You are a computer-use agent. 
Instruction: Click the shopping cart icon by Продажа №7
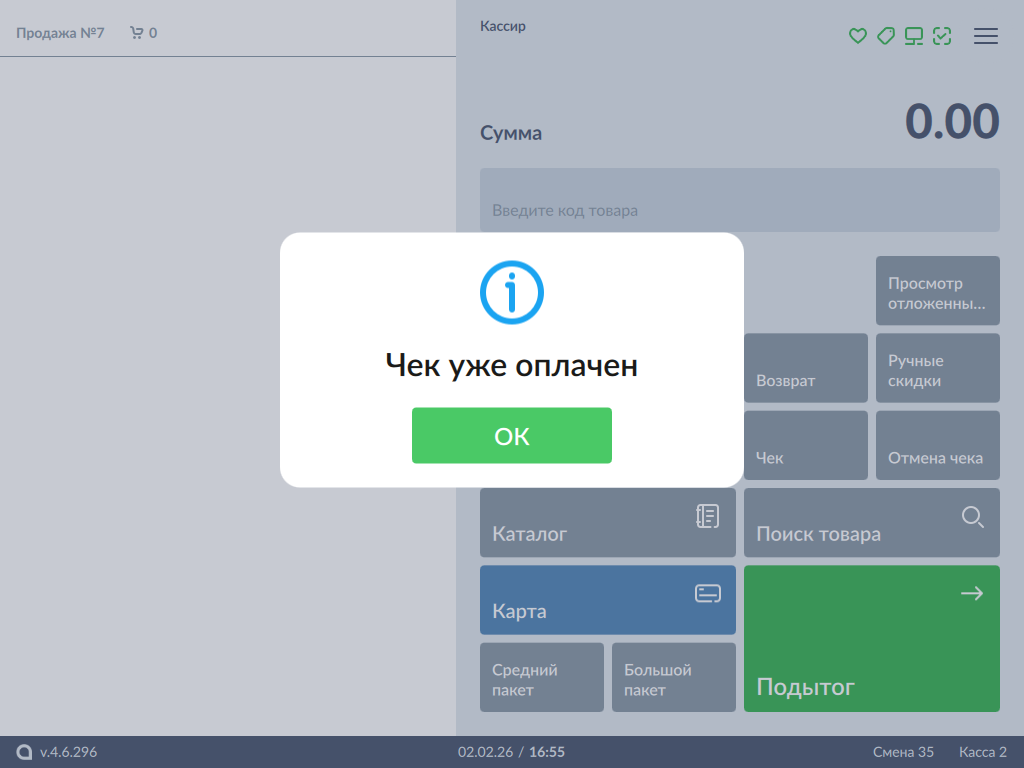click(137, 33)
